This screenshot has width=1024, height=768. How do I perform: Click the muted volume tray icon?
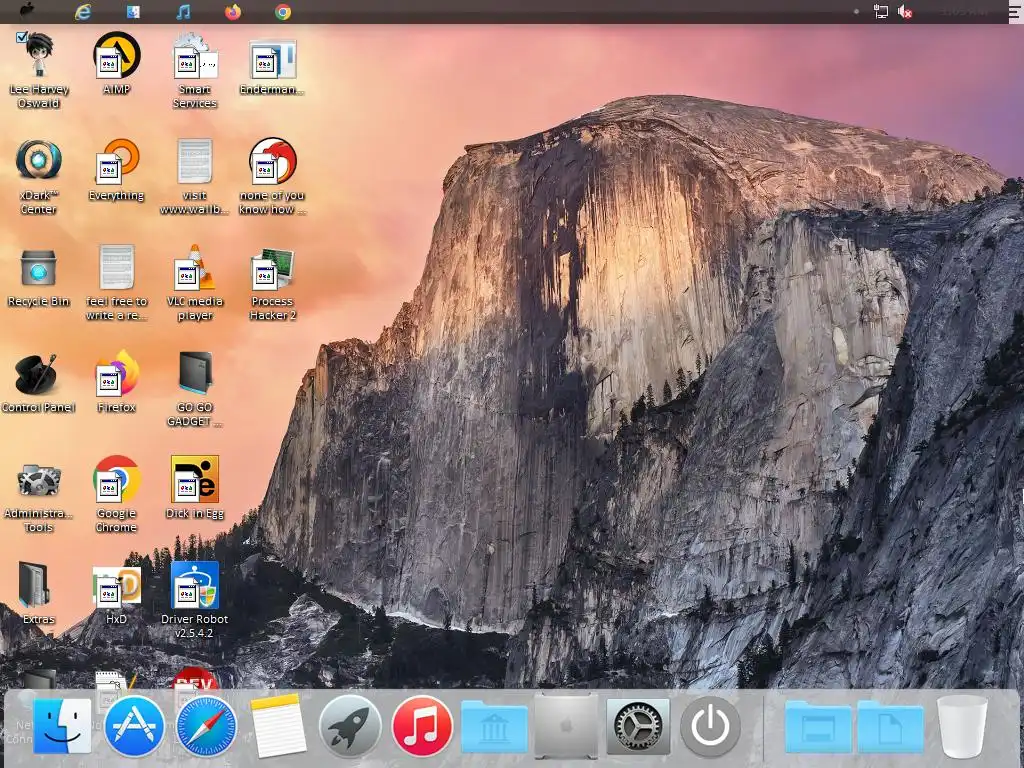coord(904,11)
